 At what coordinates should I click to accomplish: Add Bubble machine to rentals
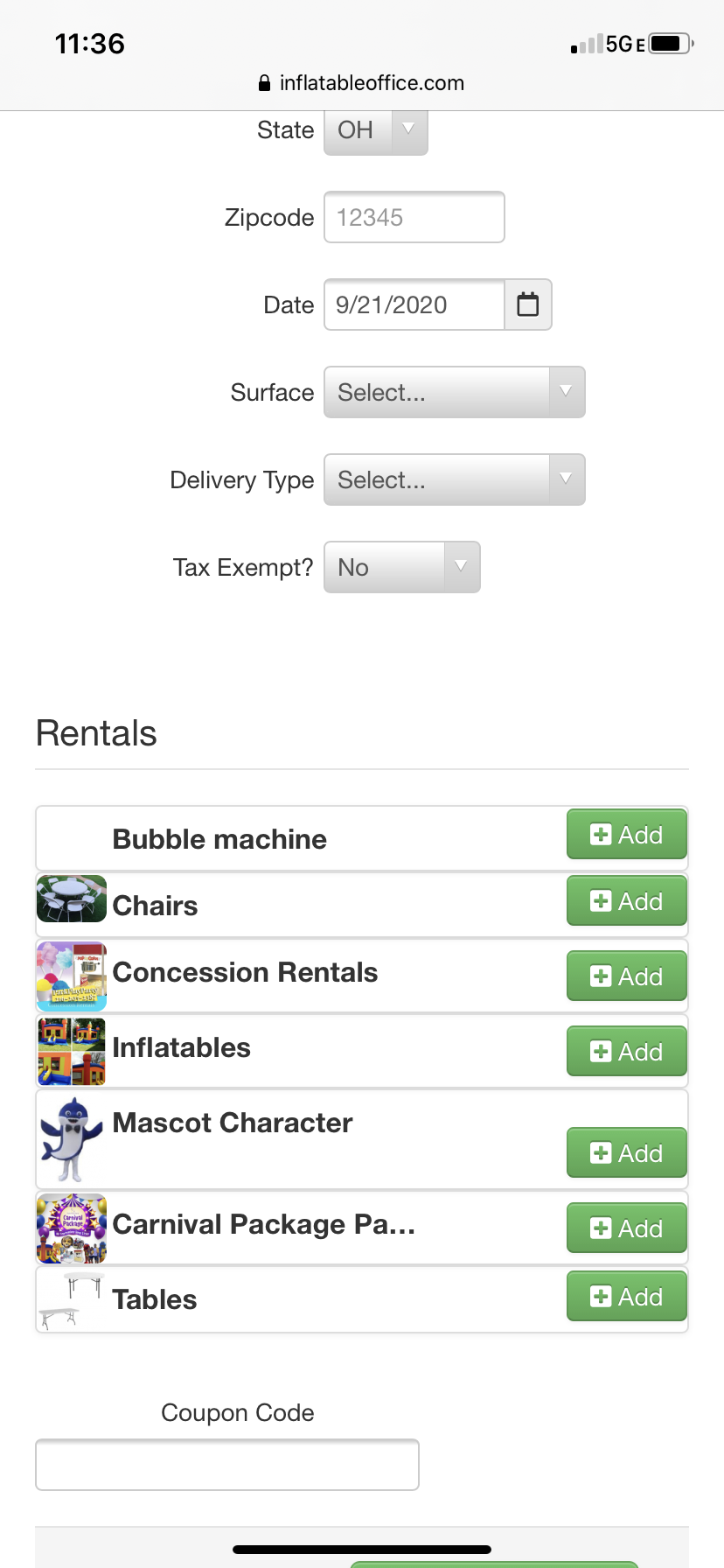[x=626, y=835]
